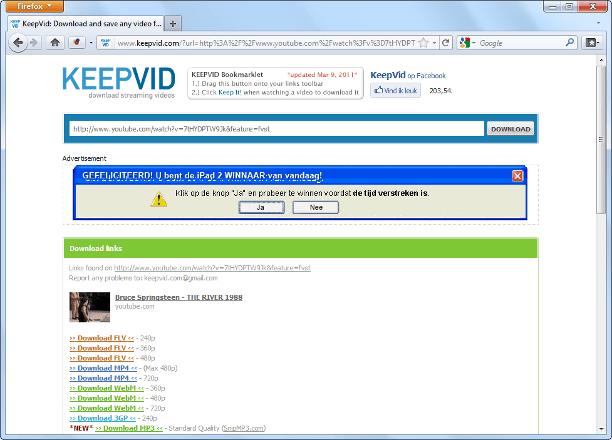612x440 pixels.
Task: Open the home page via house icon
Action: click(55, 43)
